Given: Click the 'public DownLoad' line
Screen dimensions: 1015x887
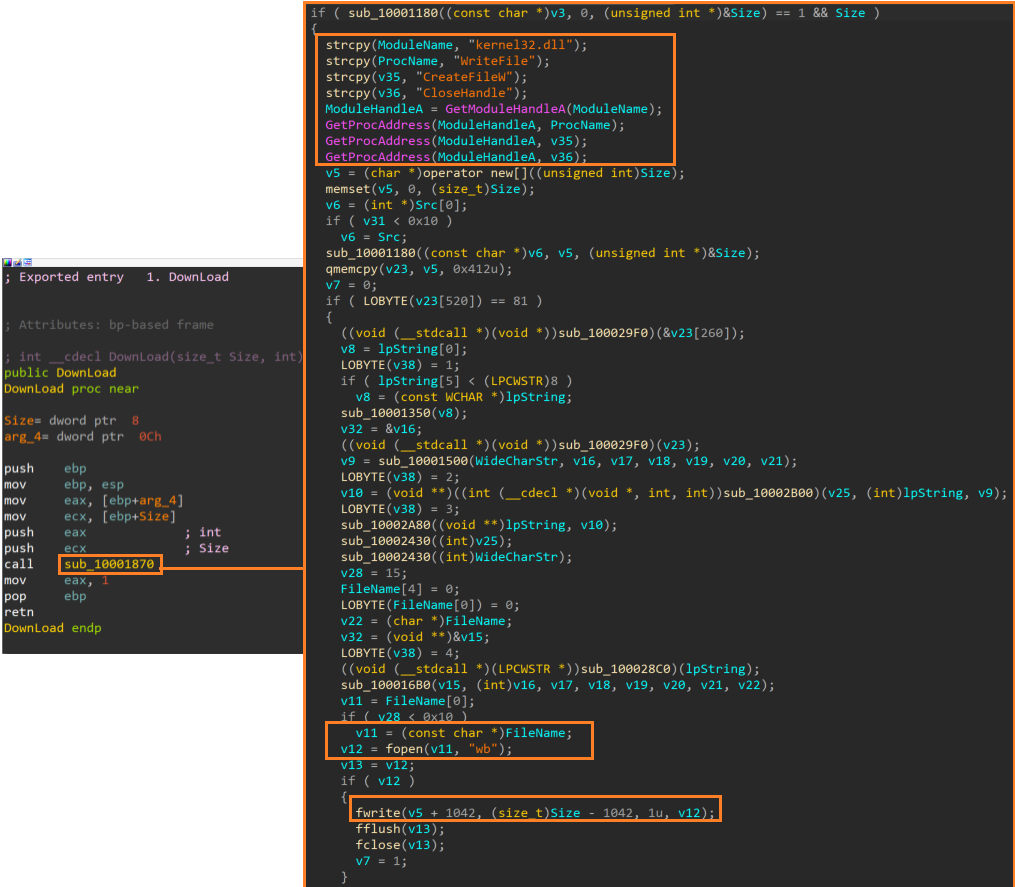Looking at the screenshot, I should tap(60, 373).
